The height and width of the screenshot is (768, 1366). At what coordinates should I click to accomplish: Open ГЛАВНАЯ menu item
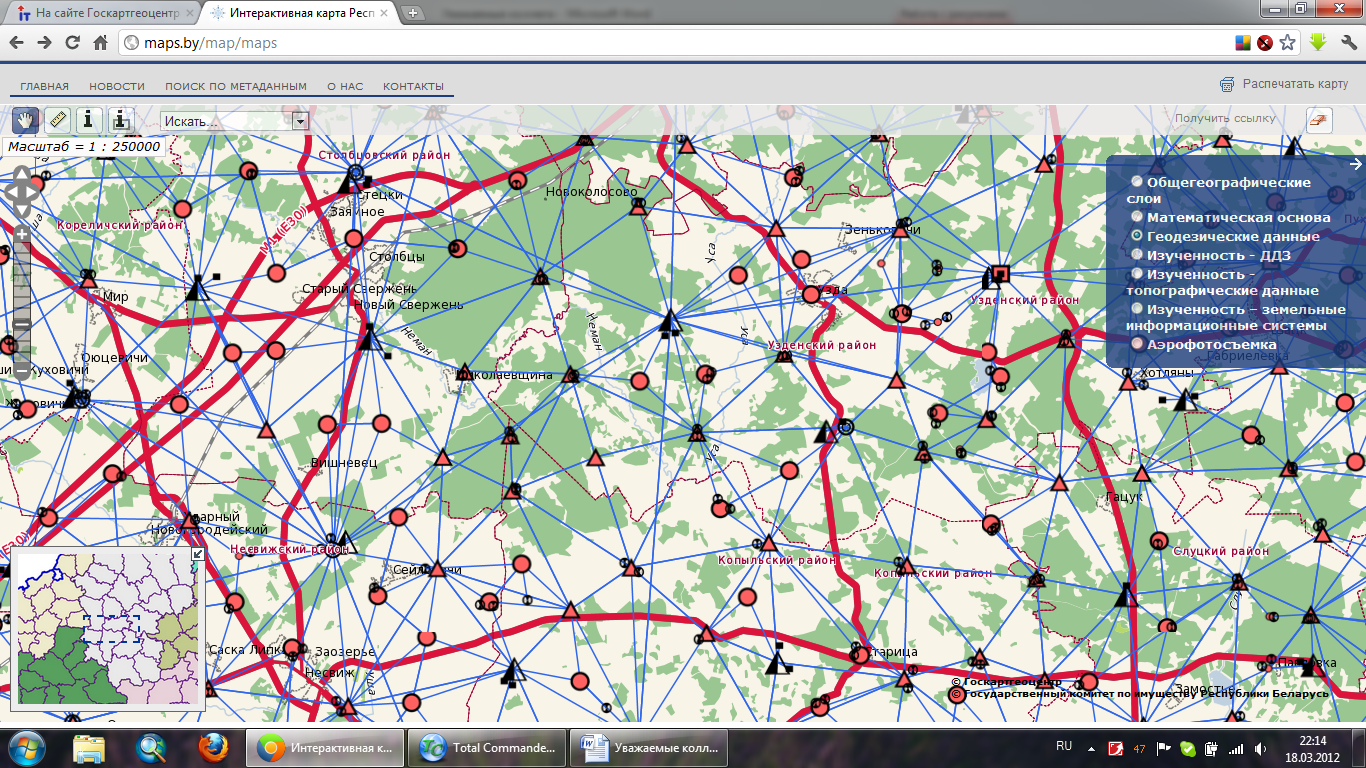tap(45, 87)
